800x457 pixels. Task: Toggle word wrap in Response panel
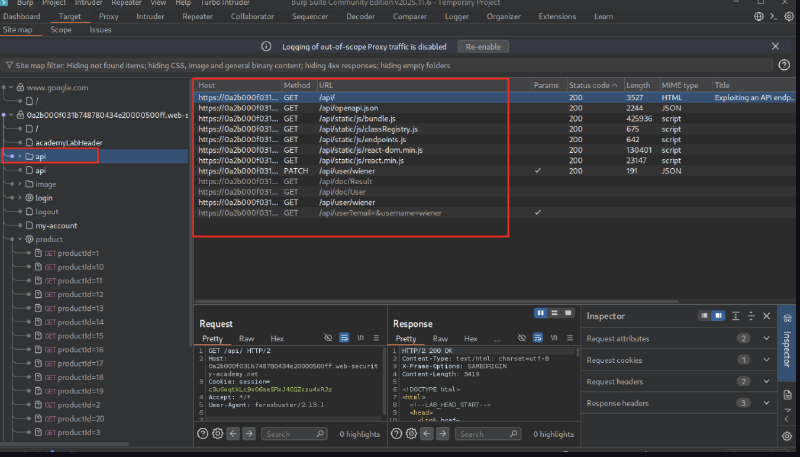coord(538,338)
